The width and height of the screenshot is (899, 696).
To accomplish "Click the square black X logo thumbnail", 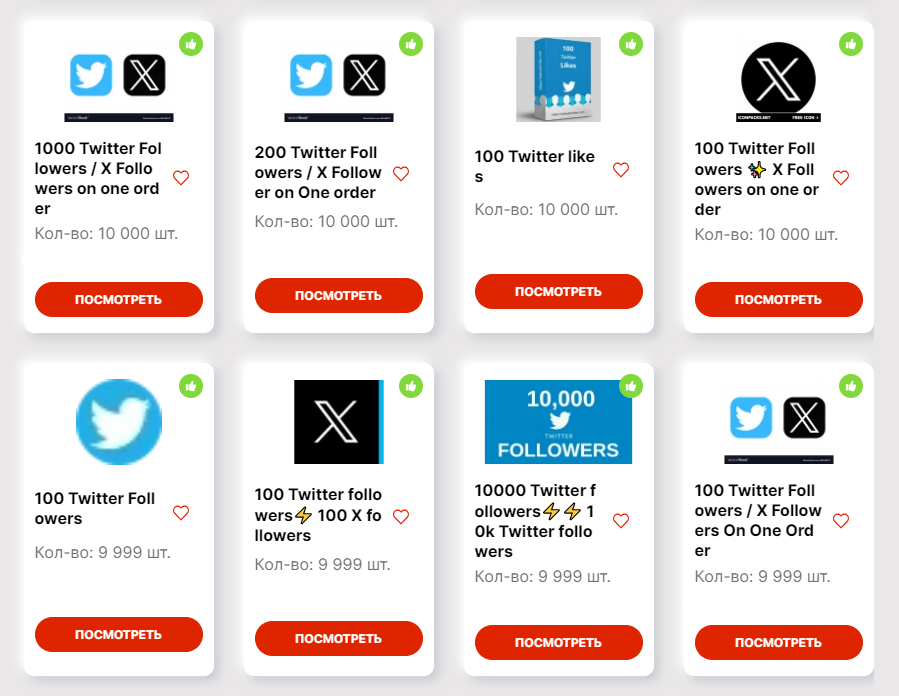I will point(339,421).
